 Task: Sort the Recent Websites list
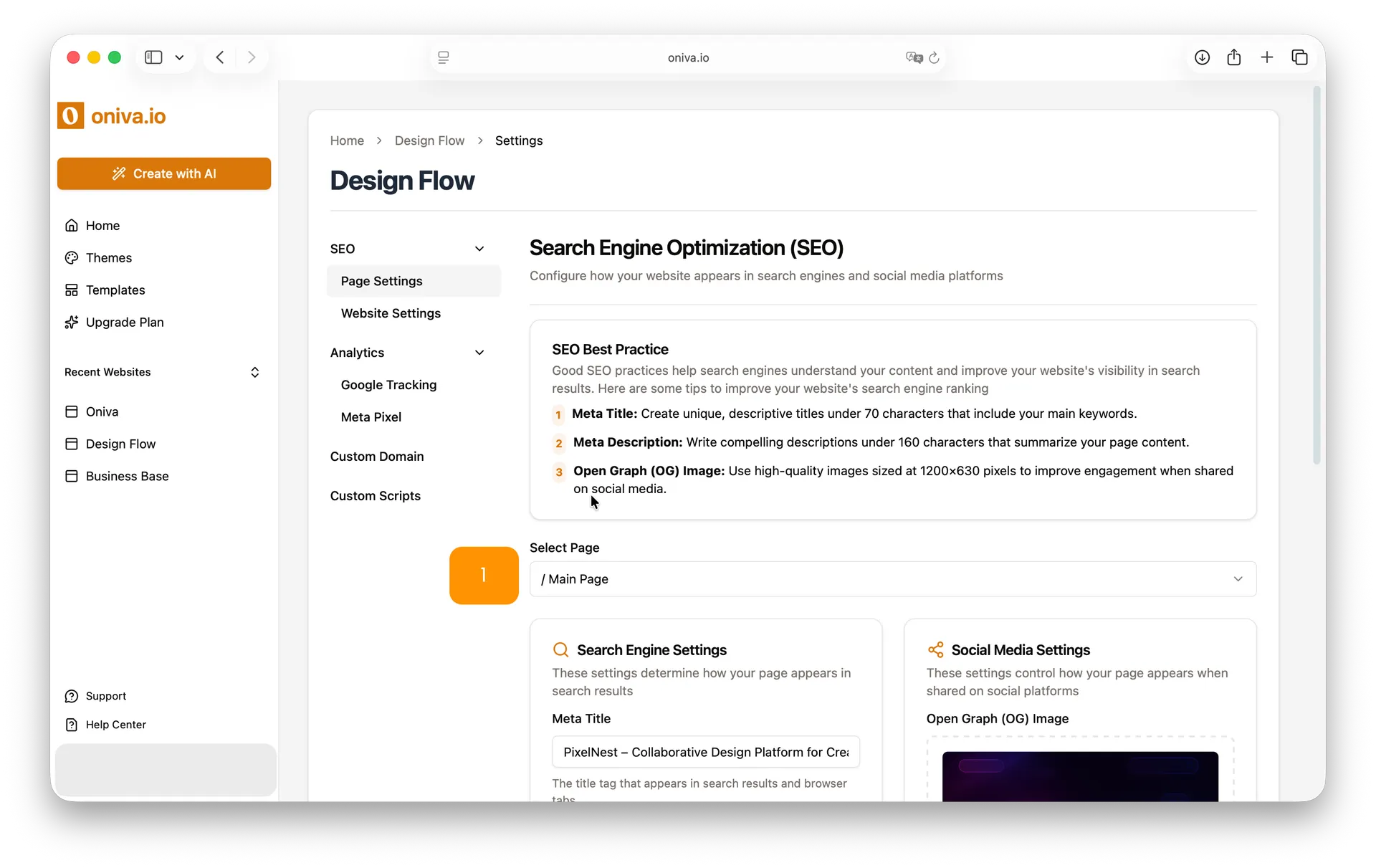pyautogui.click(x=255, y=372)
